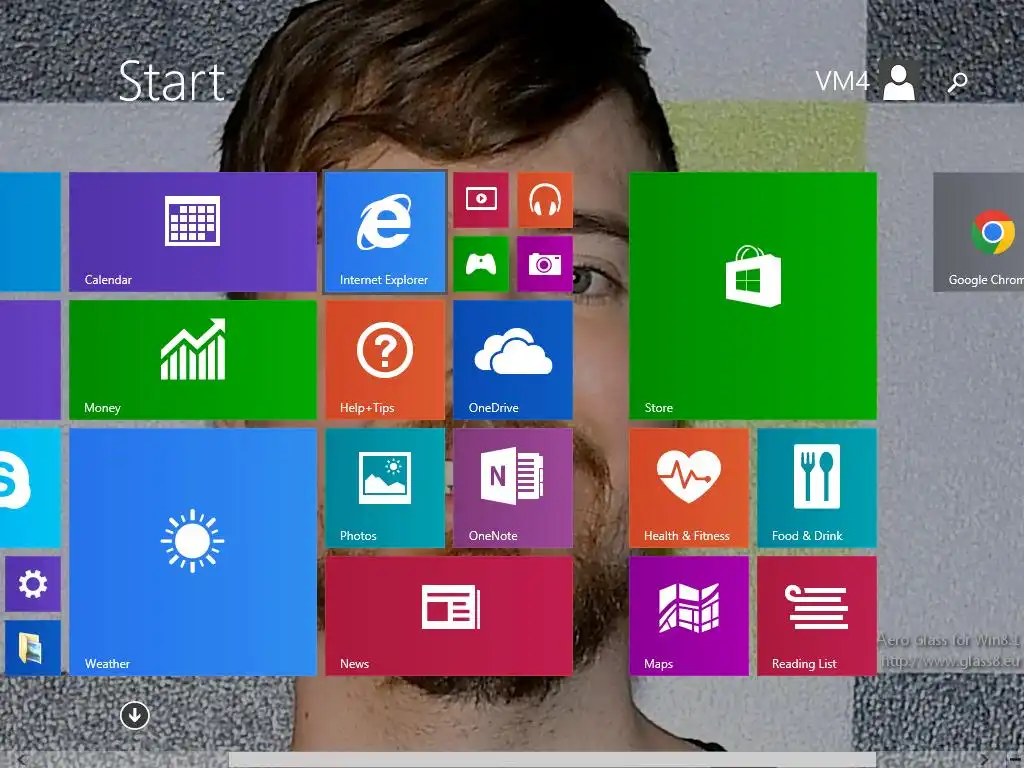Open the Weather tile

[193, 552]
